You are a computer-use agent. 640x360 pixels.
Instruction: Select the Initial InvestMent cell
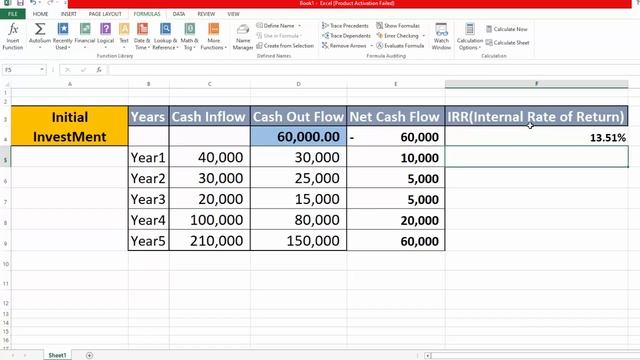click(69, 126)
